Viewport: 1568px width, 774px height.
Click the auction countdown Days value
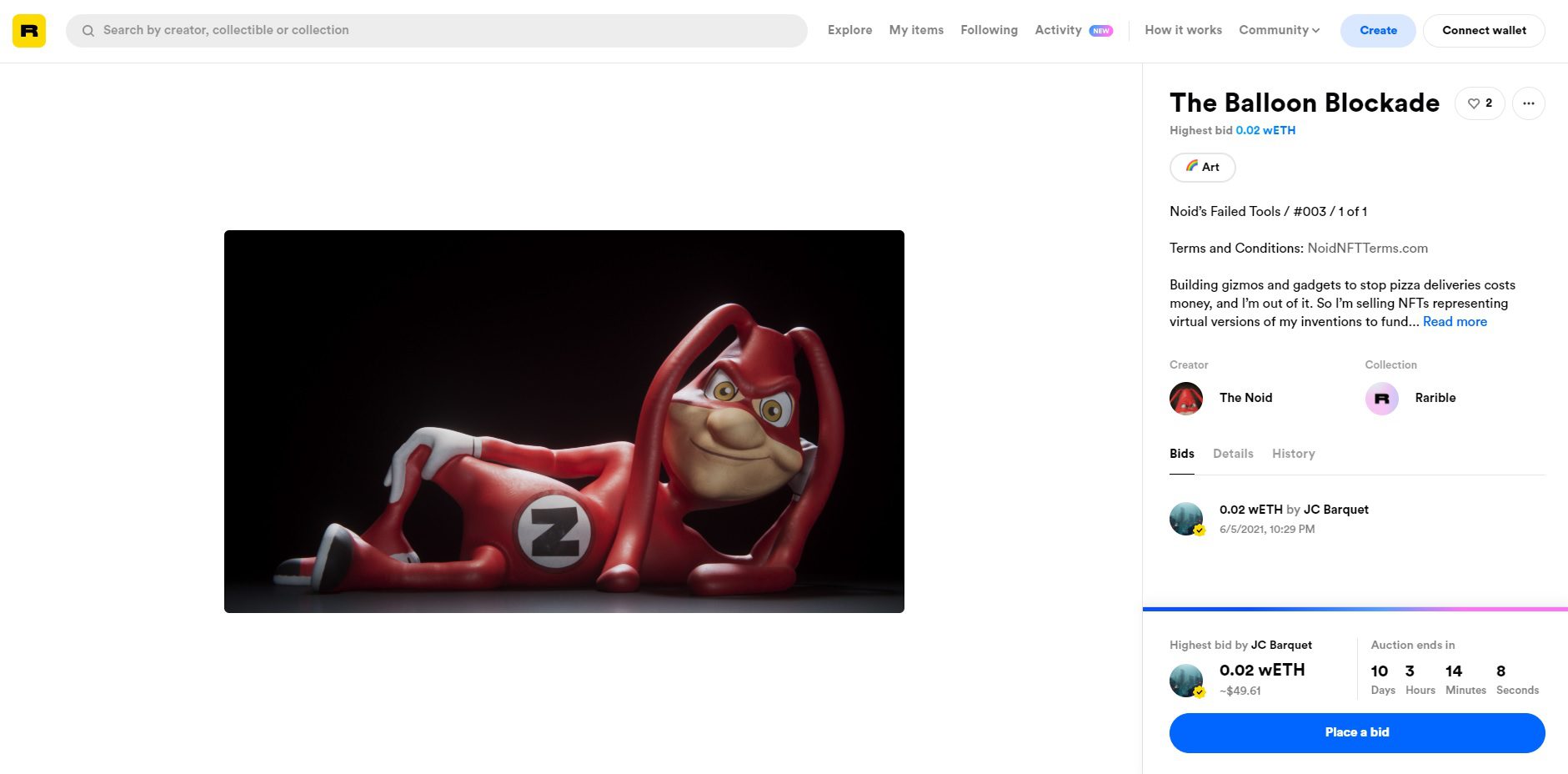tap(1380, 671)
